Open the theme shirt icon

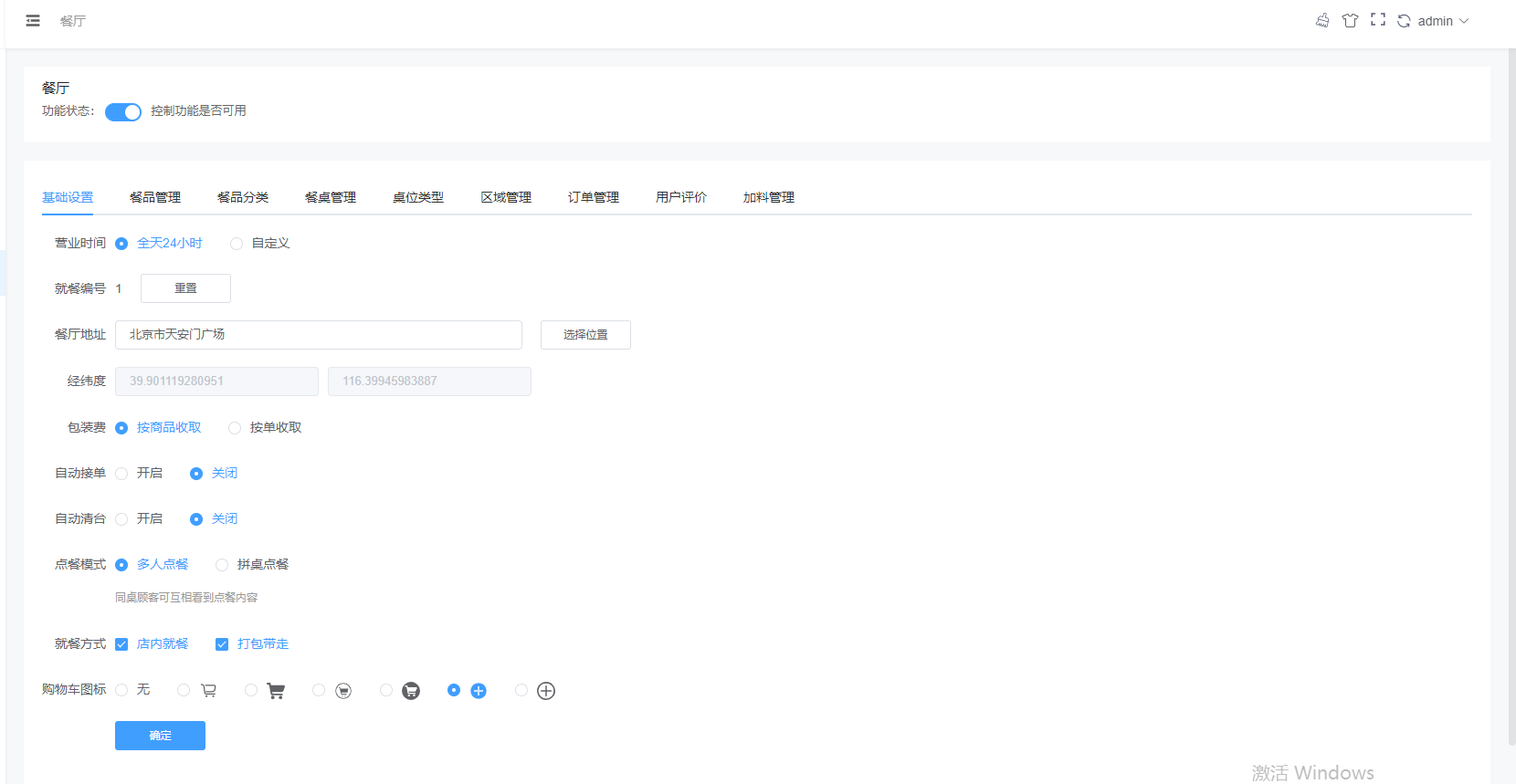[1350, 20]
